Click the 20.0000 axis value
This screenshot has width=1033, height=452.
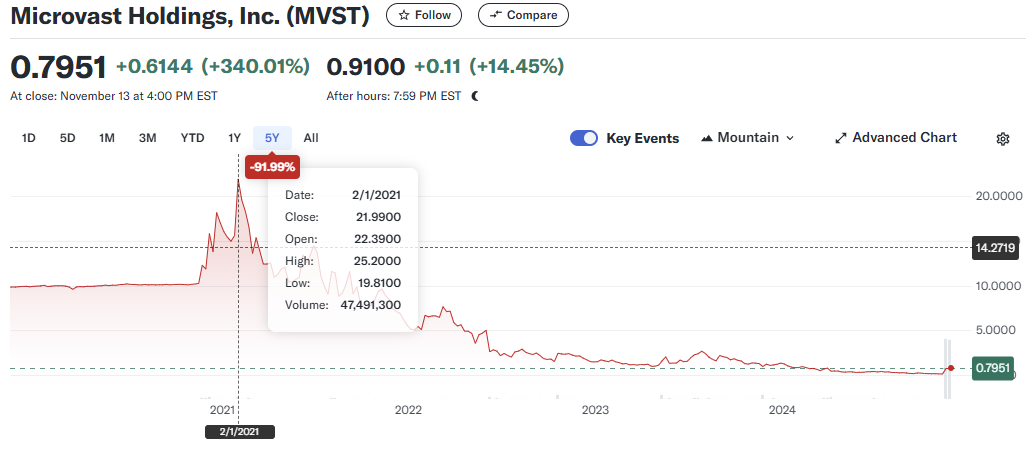point(997,196)
